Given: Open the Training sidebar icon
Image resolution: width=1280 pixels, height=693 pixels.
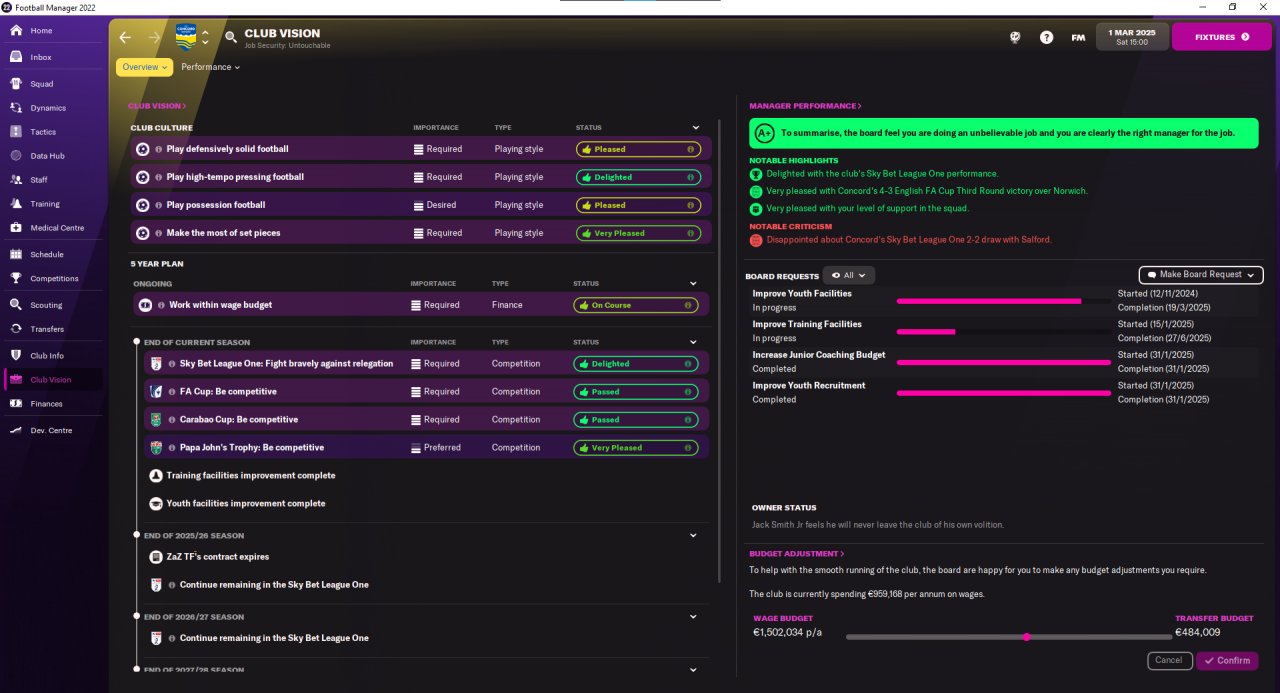Looking at the screenshot, I should click(x=16, y=204).
